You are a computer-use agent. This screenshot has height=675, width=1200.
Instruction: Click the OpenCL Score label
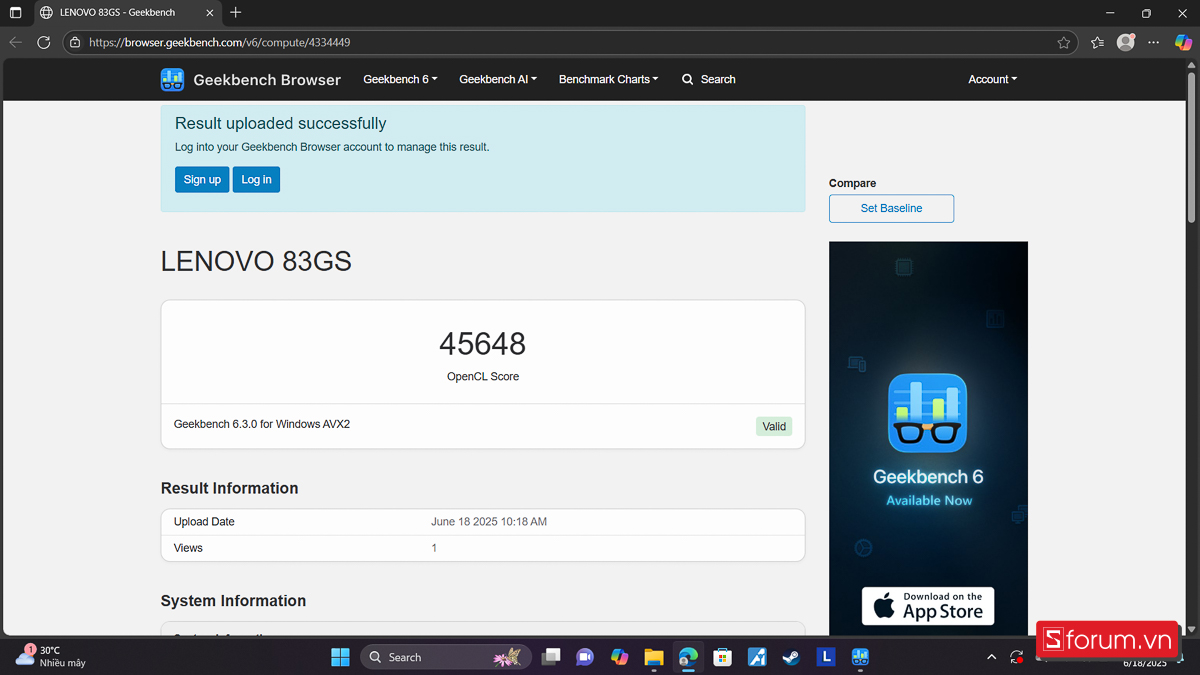[483, 377]
